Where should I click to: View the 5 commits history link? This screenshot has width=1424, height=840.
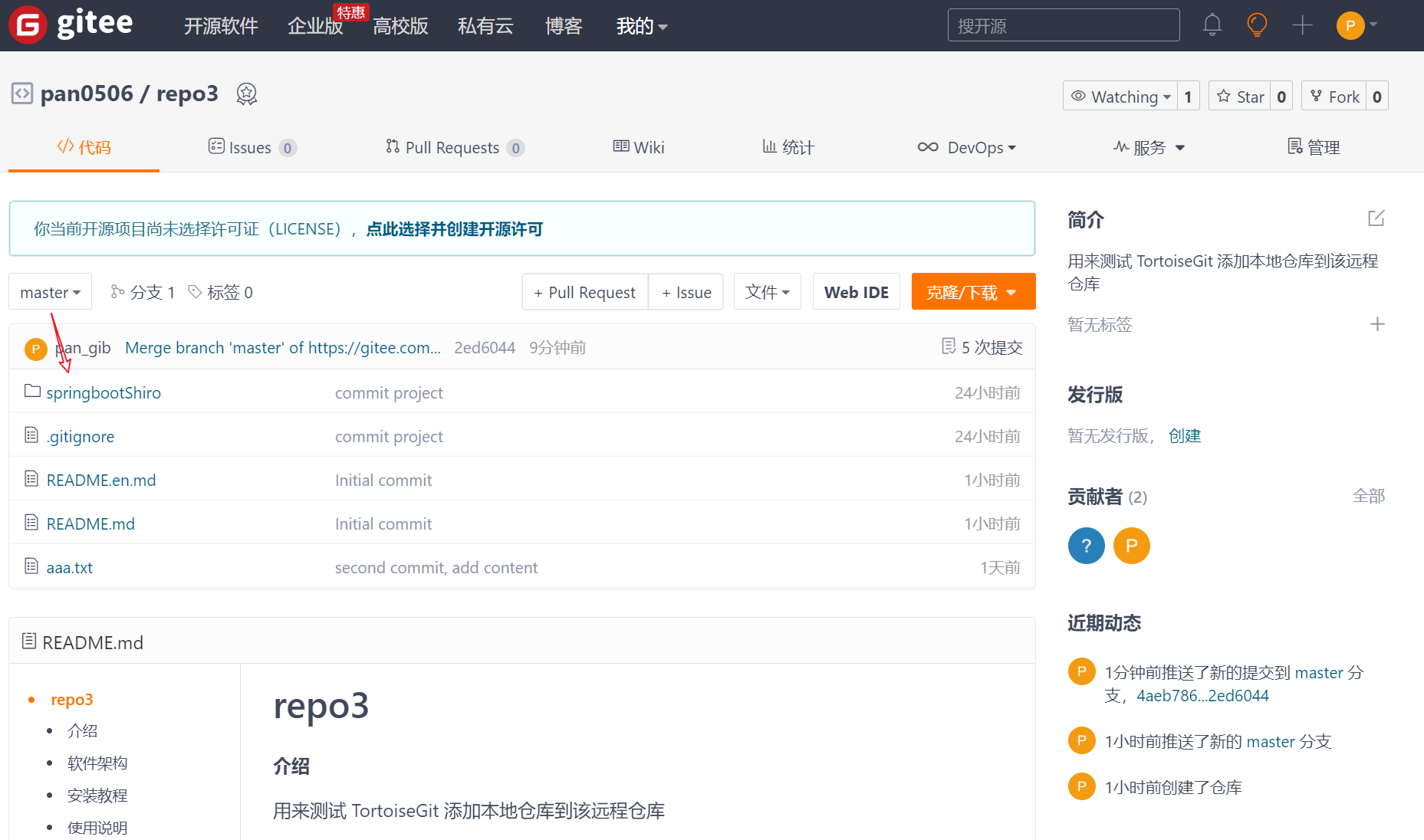click(982, 347)
